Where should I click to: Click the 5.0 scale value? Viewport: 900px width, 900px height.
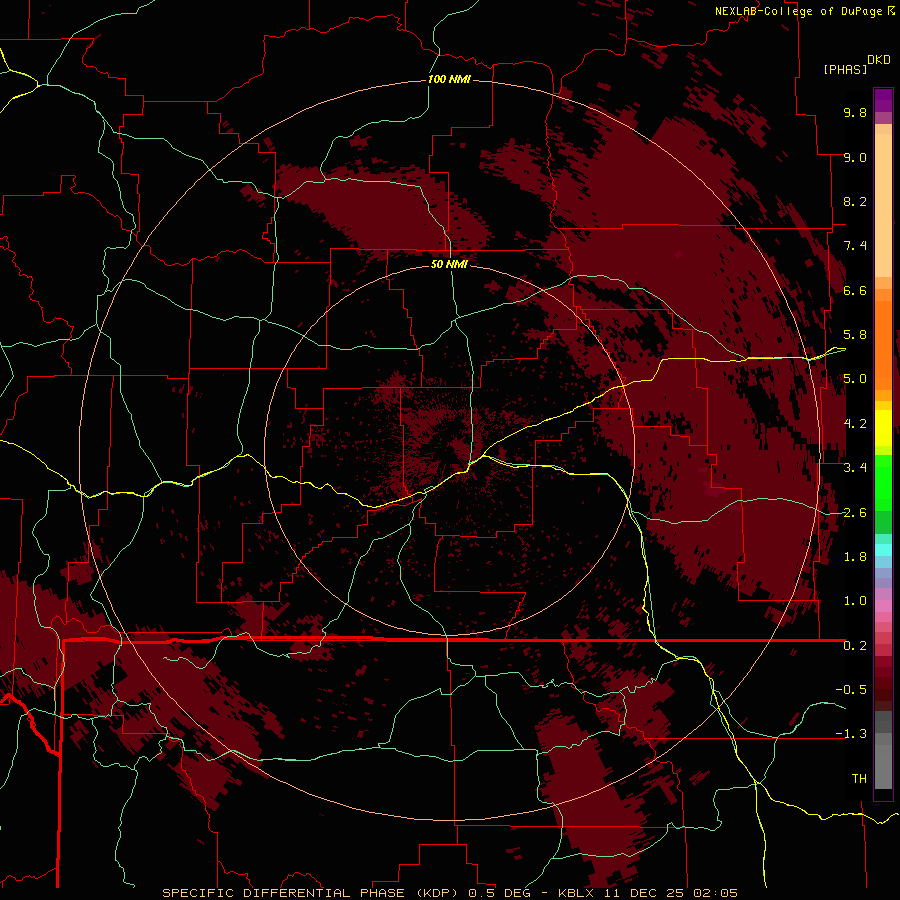point(855,379)
